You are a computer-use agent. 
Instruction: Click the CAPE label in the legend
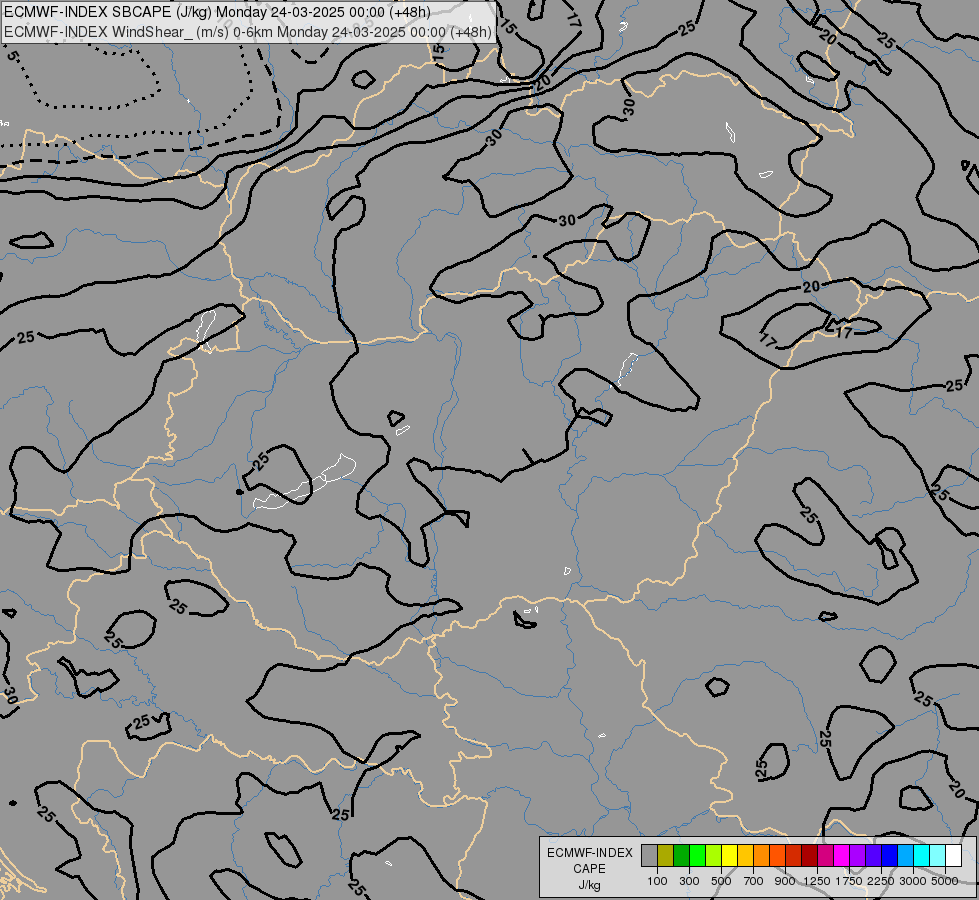(589, 869)
